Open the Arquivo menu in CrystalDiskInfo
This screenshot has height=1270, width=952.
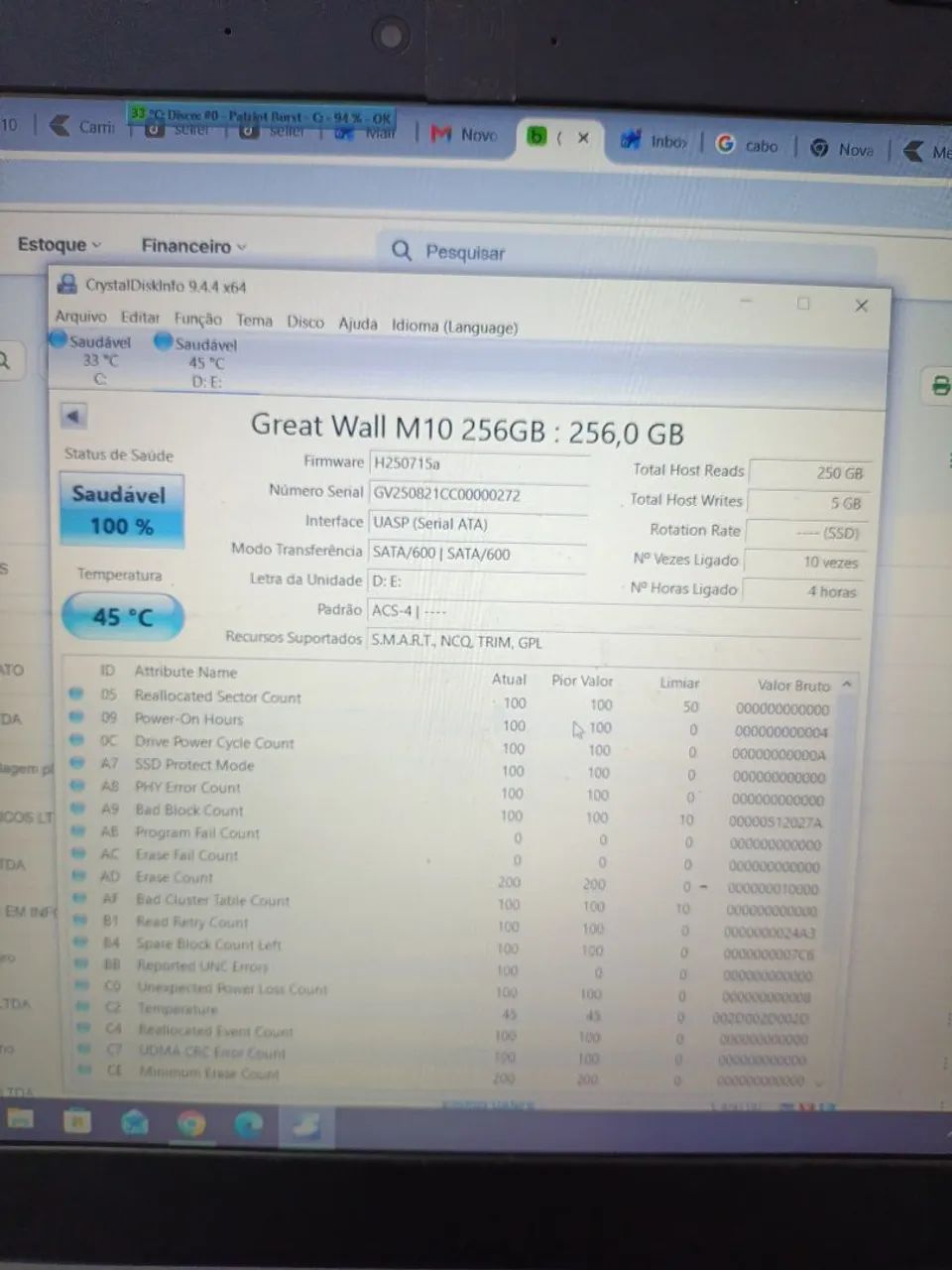[x=80, y=317]
